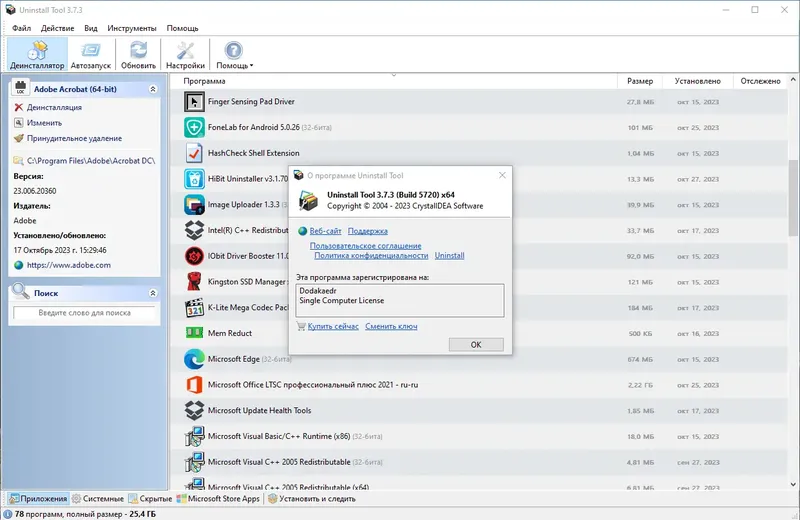Open the Автозапуск toolbar section
The image size is (800, 520).
91,54
